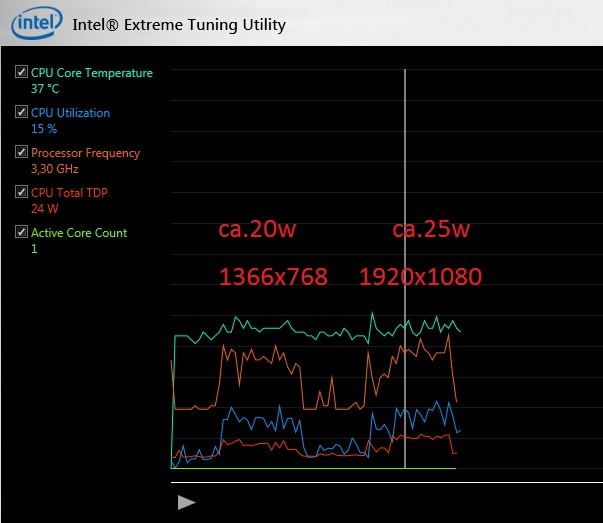Click the vertical time marker in graph

point(405,268)
